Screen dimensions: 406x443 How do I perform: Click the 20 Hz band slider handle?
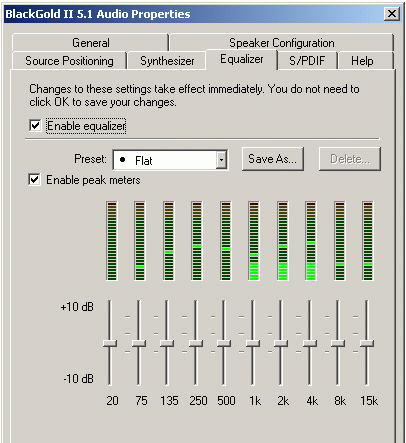pos(110,343)
